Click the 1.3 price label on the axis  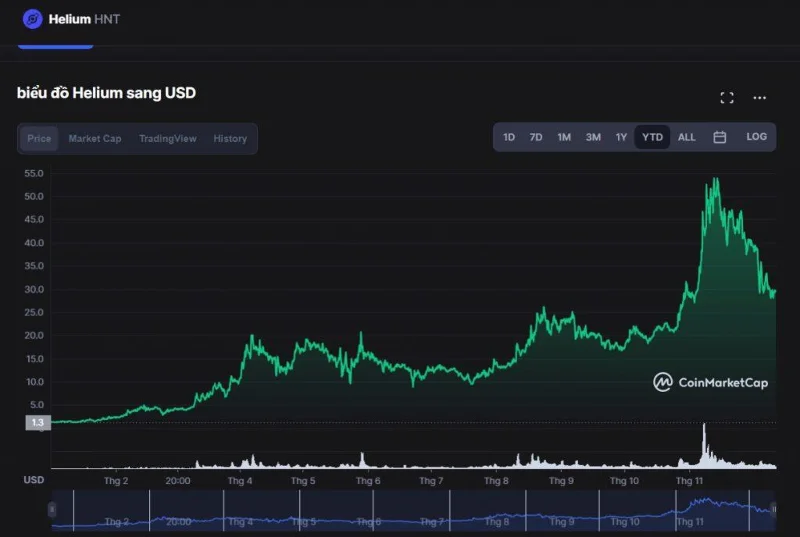38,422
